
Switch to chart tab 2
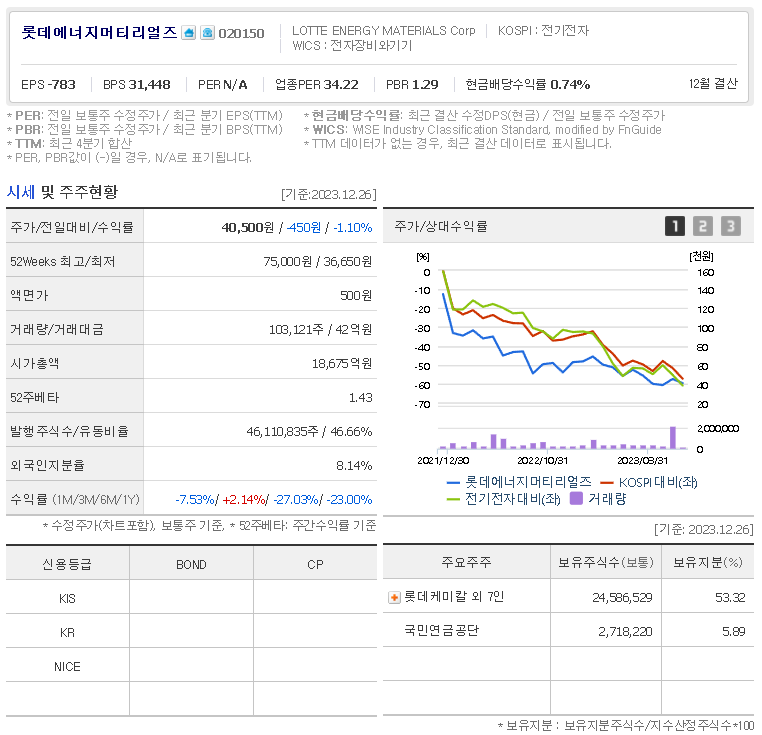tap(702, 226)
